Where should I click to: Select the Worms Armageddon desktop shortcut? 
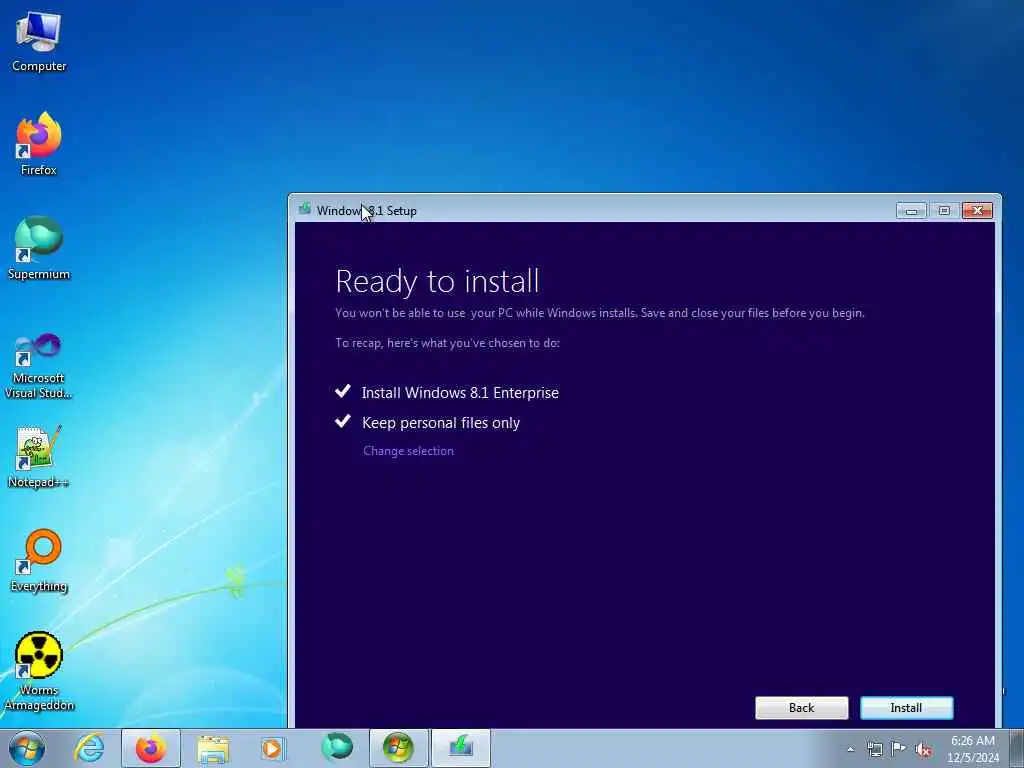pos(39,671)
